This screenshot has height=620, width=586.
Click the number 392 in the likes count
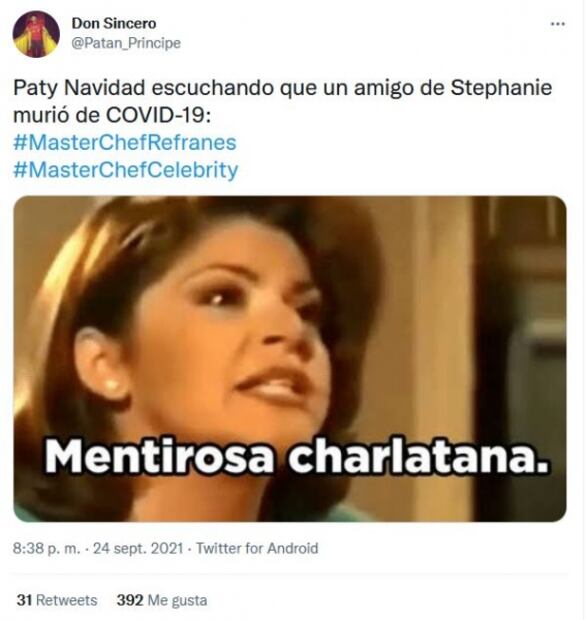(x=130, y=600)
